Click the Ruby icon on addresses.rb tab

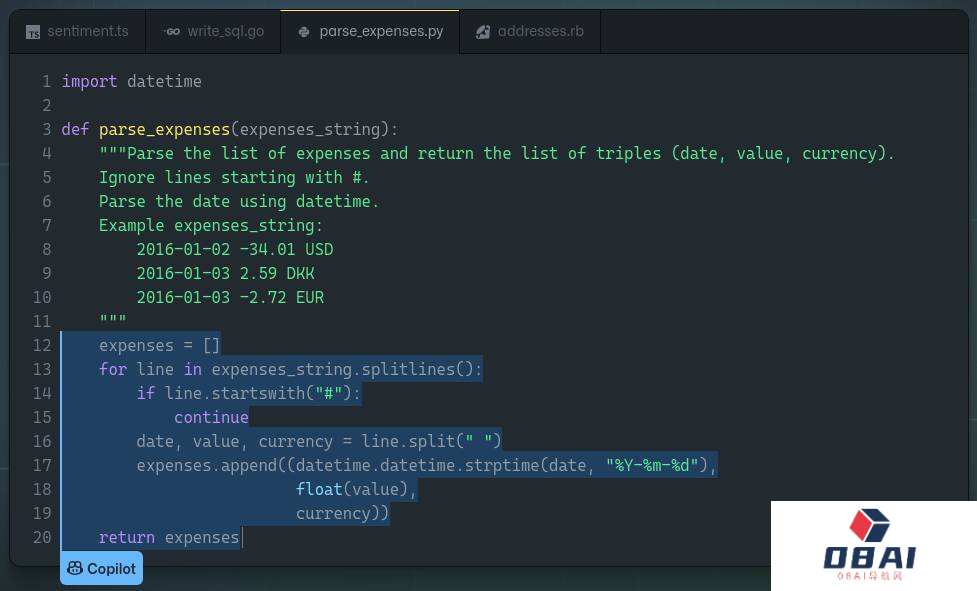[483, 32]
